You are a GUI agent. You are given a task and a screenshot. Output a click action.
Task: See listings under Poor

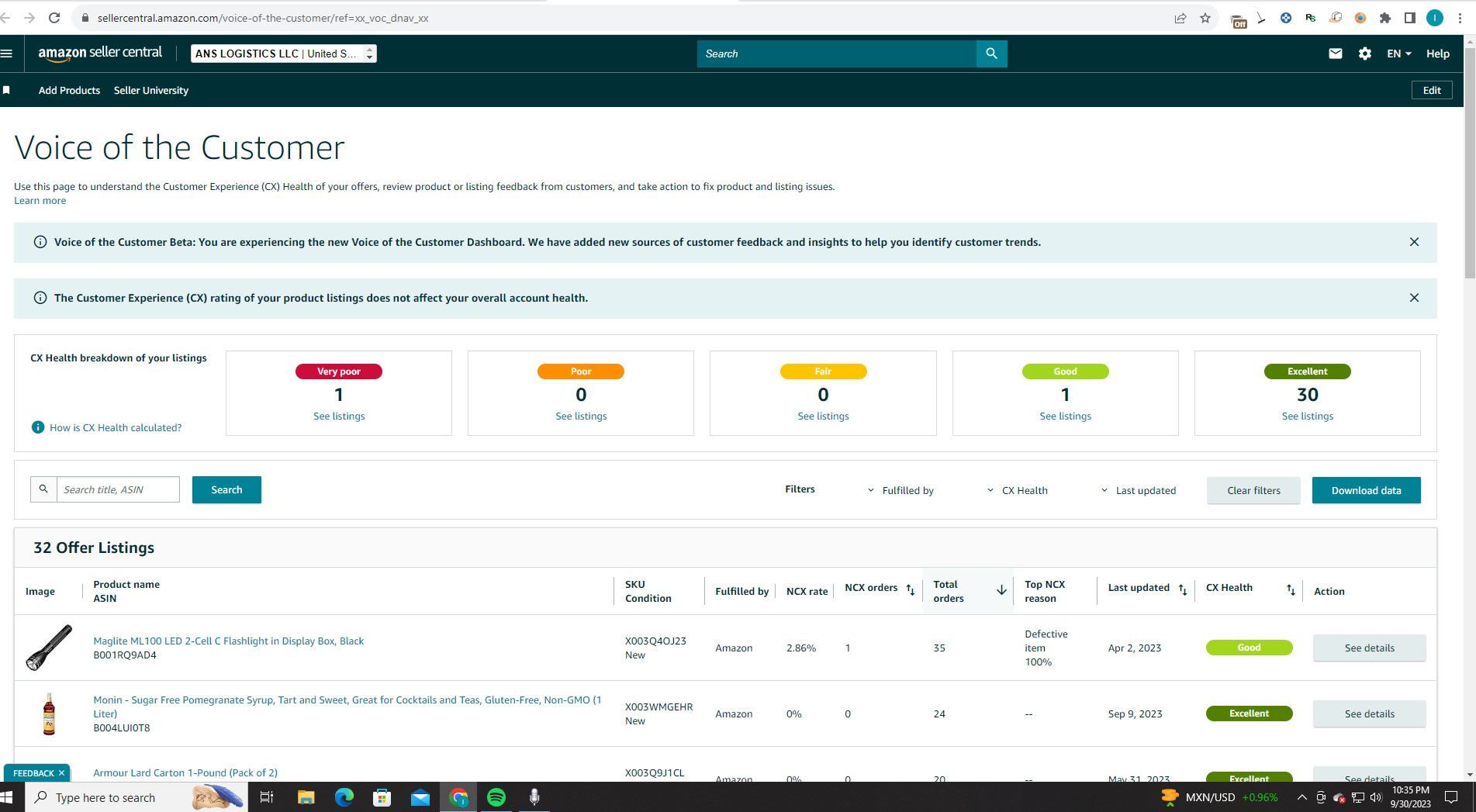(581, 416)
